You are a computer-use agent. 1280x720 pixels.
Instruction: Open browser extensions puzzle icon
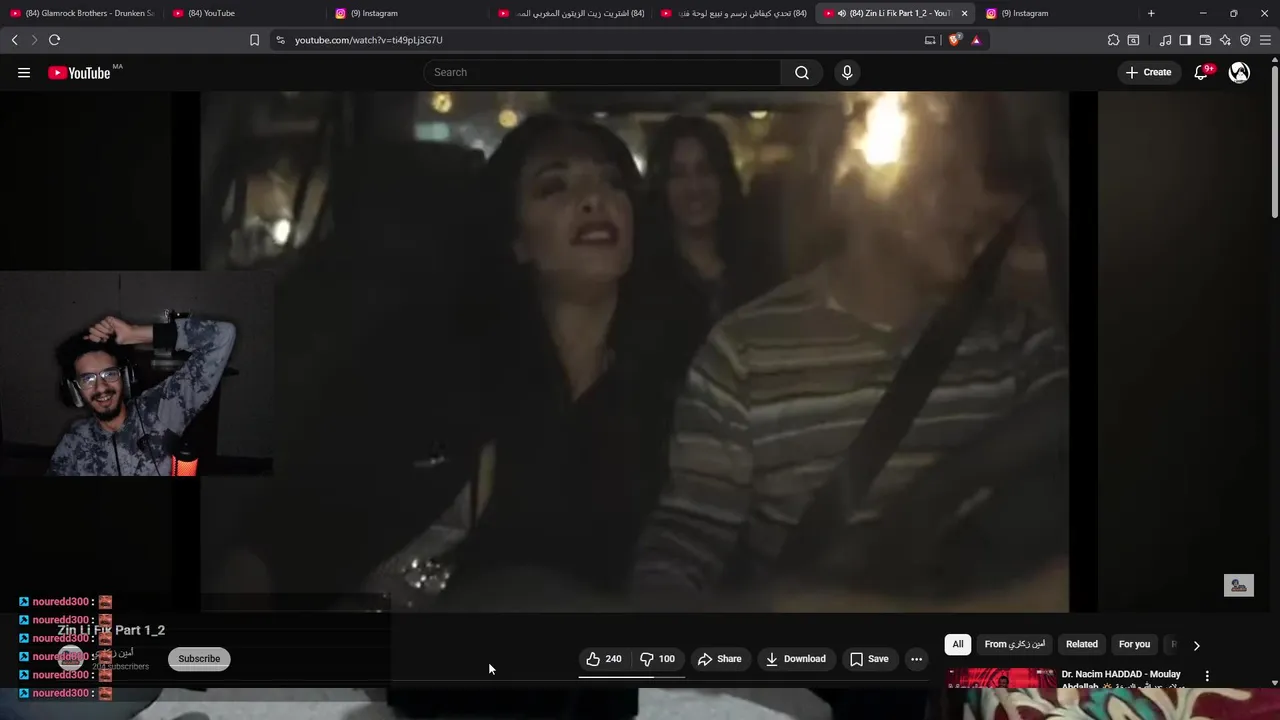tap(1113, 40)
